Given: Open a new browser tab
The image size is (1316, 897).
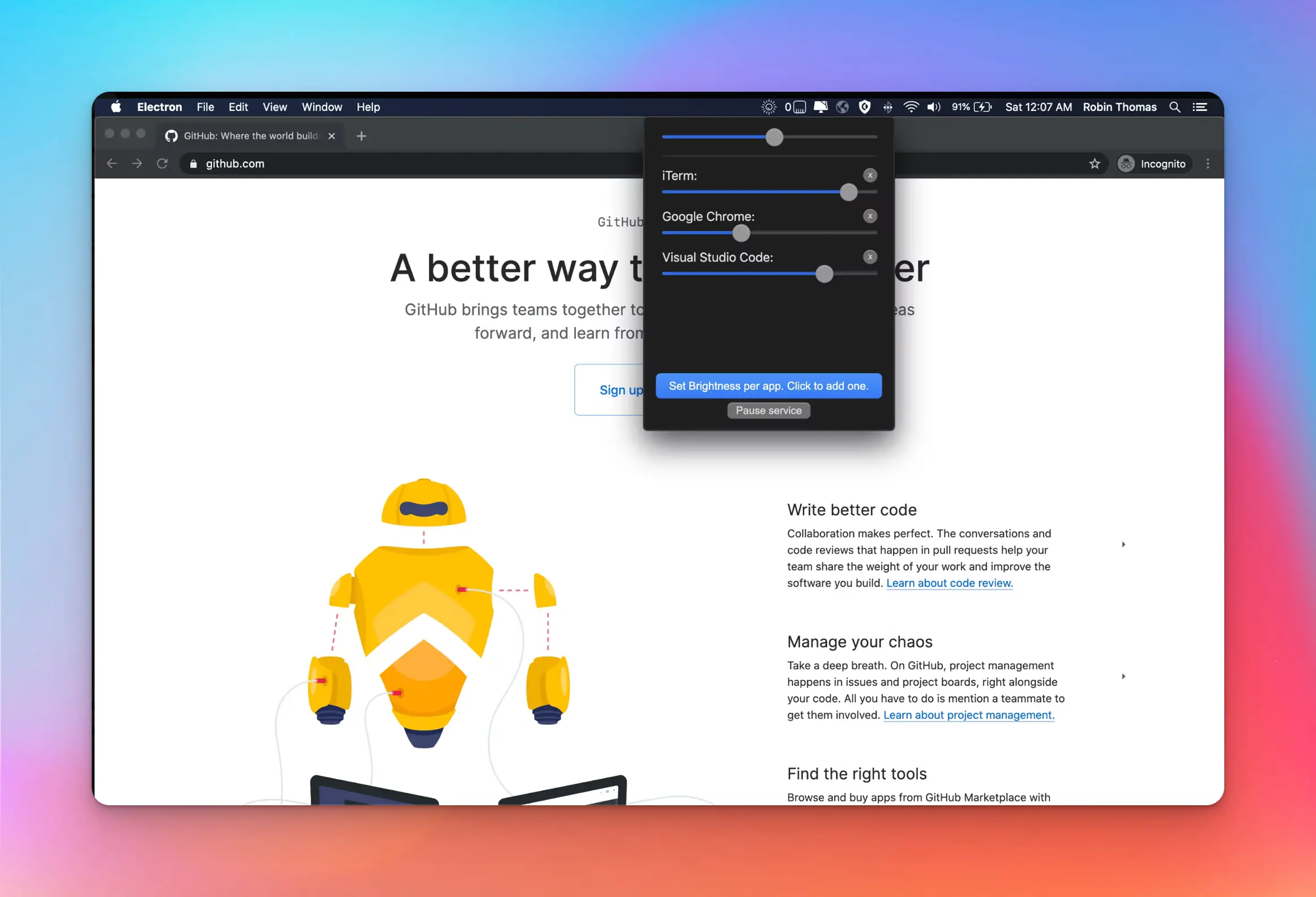Looking at the screenshot, I should pos(361,136).
